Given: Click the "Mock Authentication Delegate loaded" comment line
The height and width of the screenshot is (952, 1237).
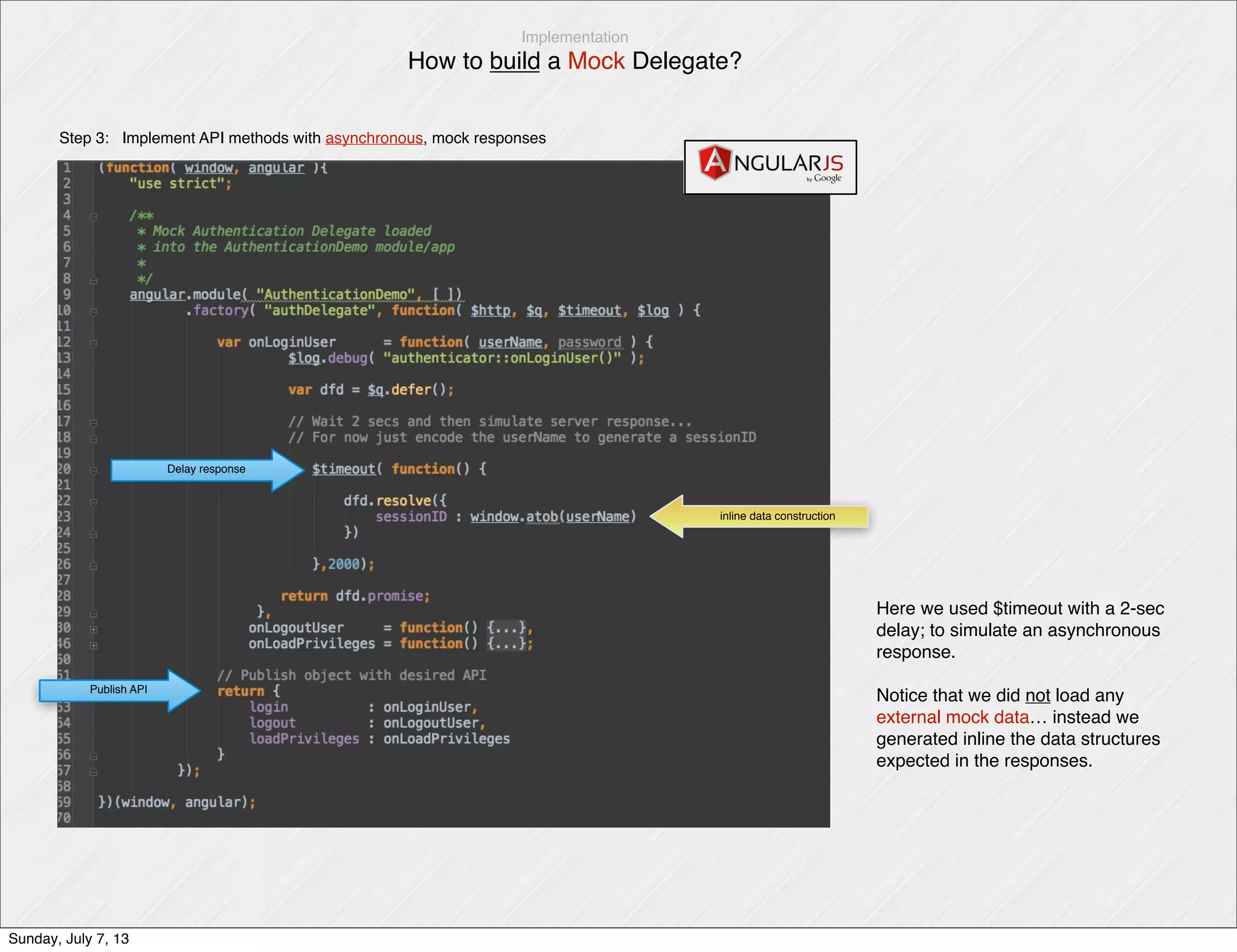Looking at the screenshot, I should tap(284, 231).
